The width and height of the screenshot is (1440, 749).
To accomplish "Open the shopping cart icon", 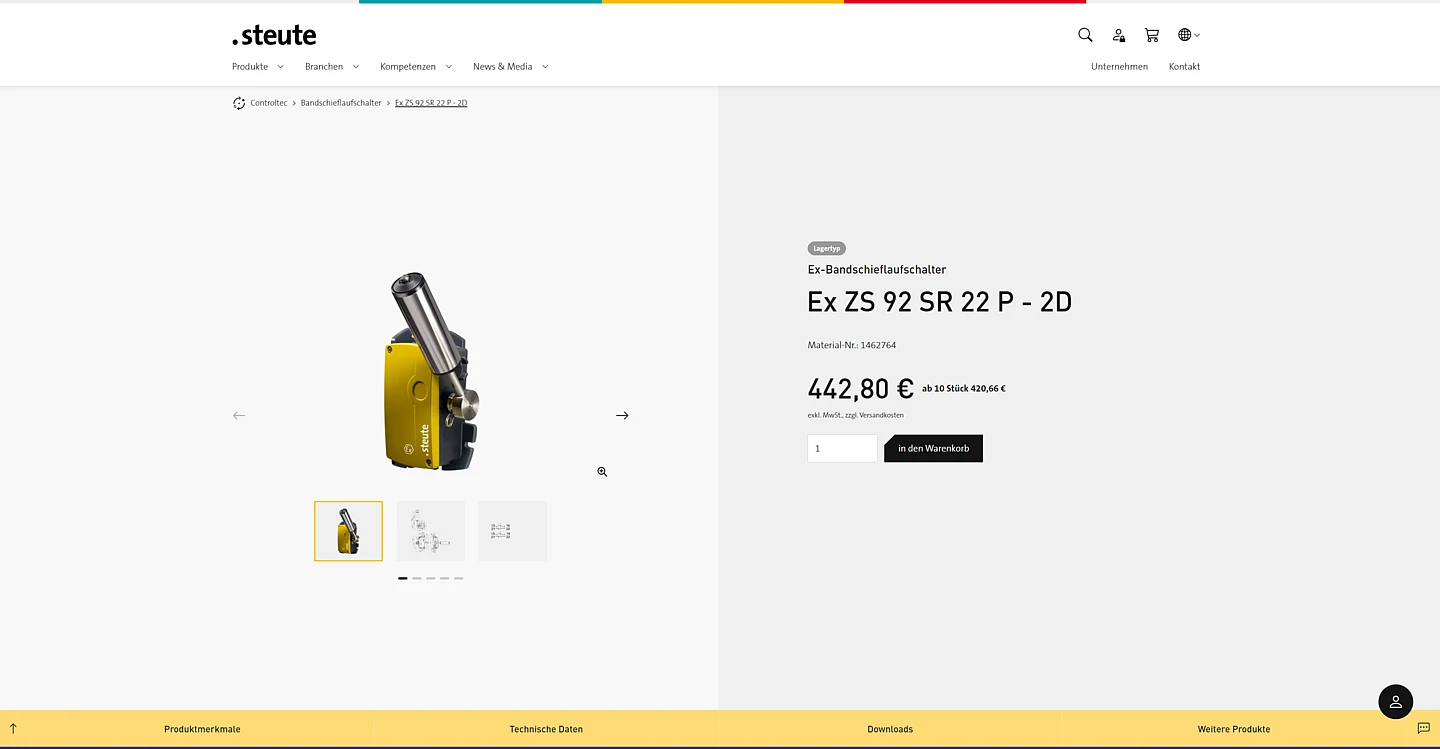I will 1152,35.
